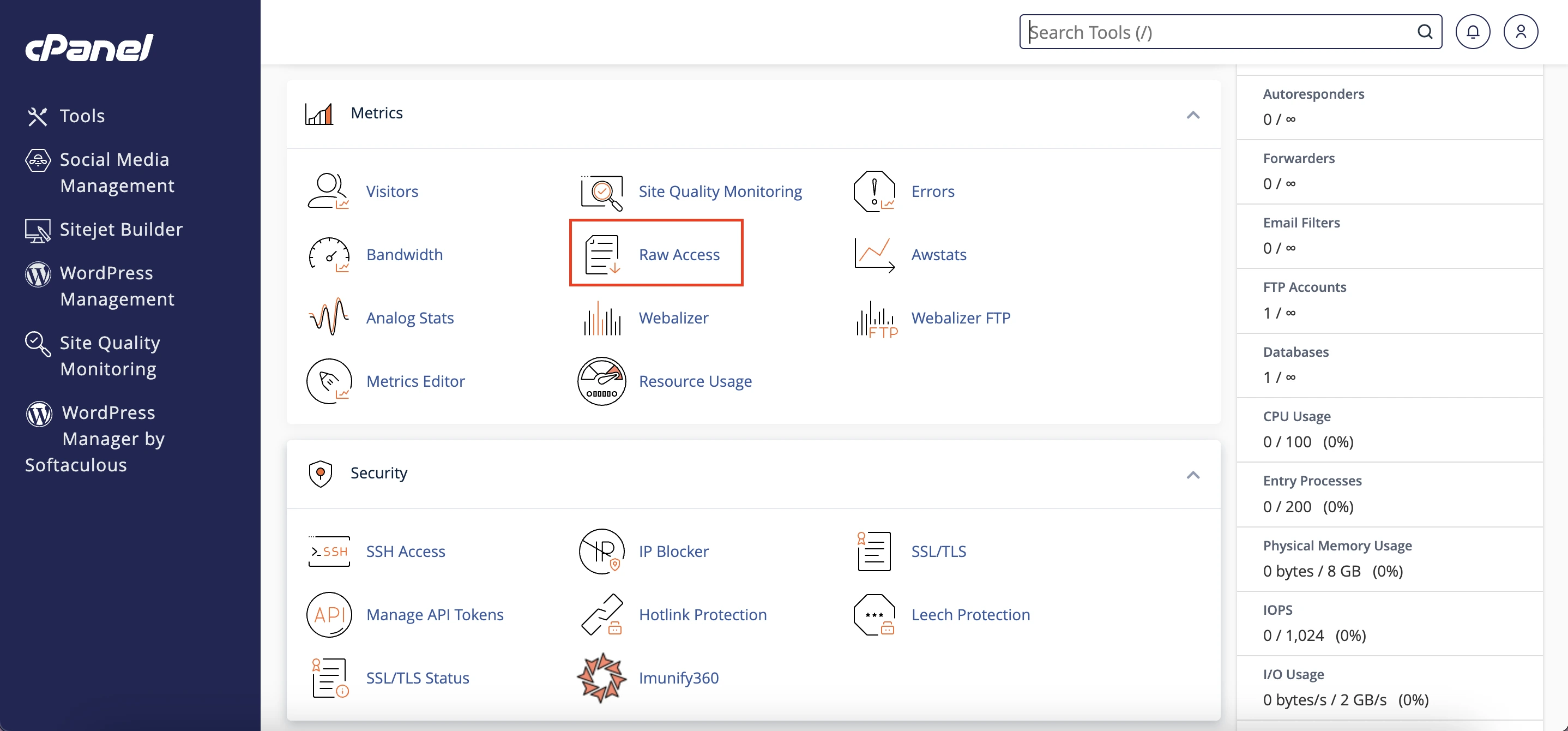The width and height of the screenshot is (1568, 731).
Task: Click the cPanel logo
Action: pos(89,47)
